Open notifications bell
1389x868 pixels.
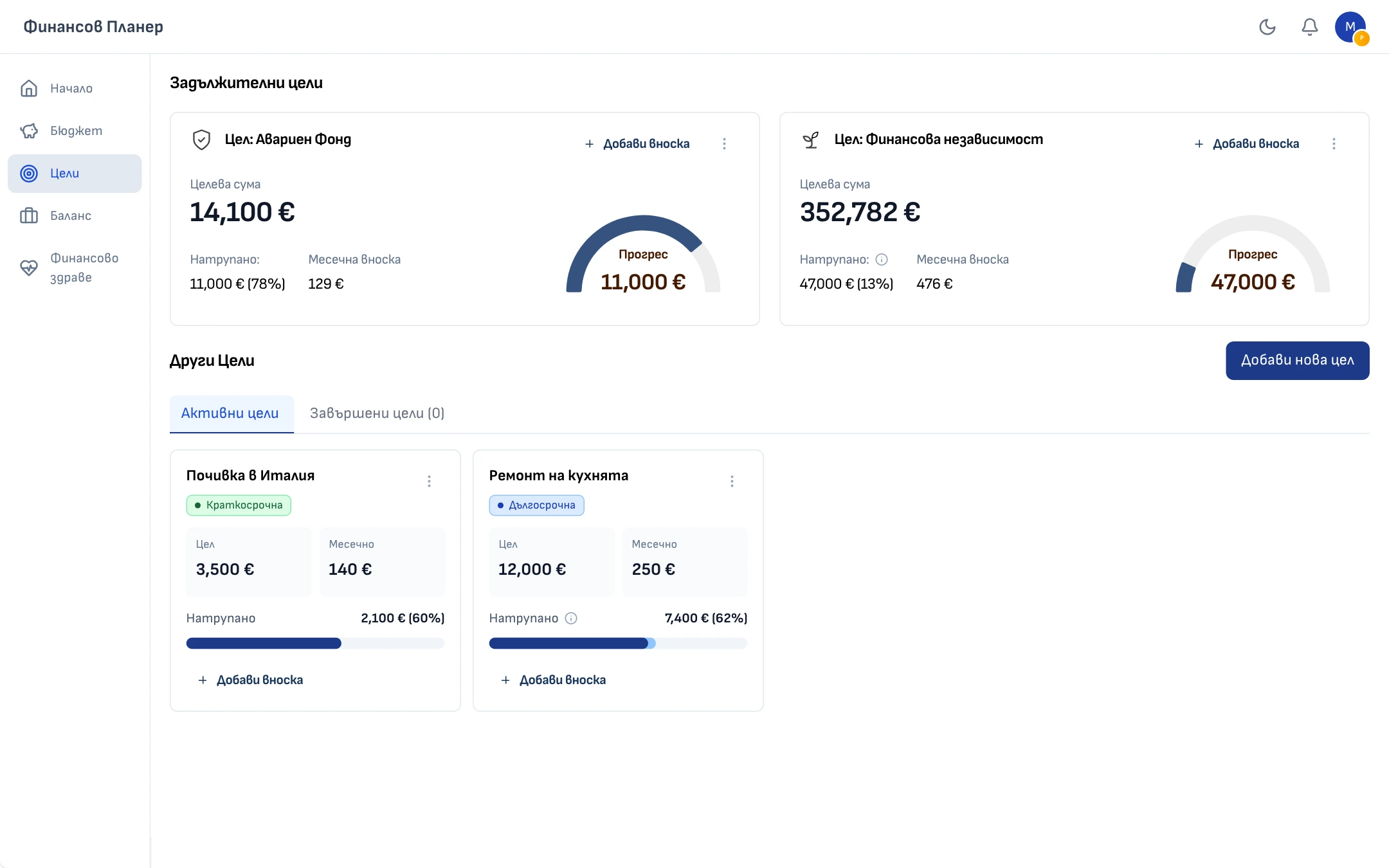click(x=1309, y=27)
